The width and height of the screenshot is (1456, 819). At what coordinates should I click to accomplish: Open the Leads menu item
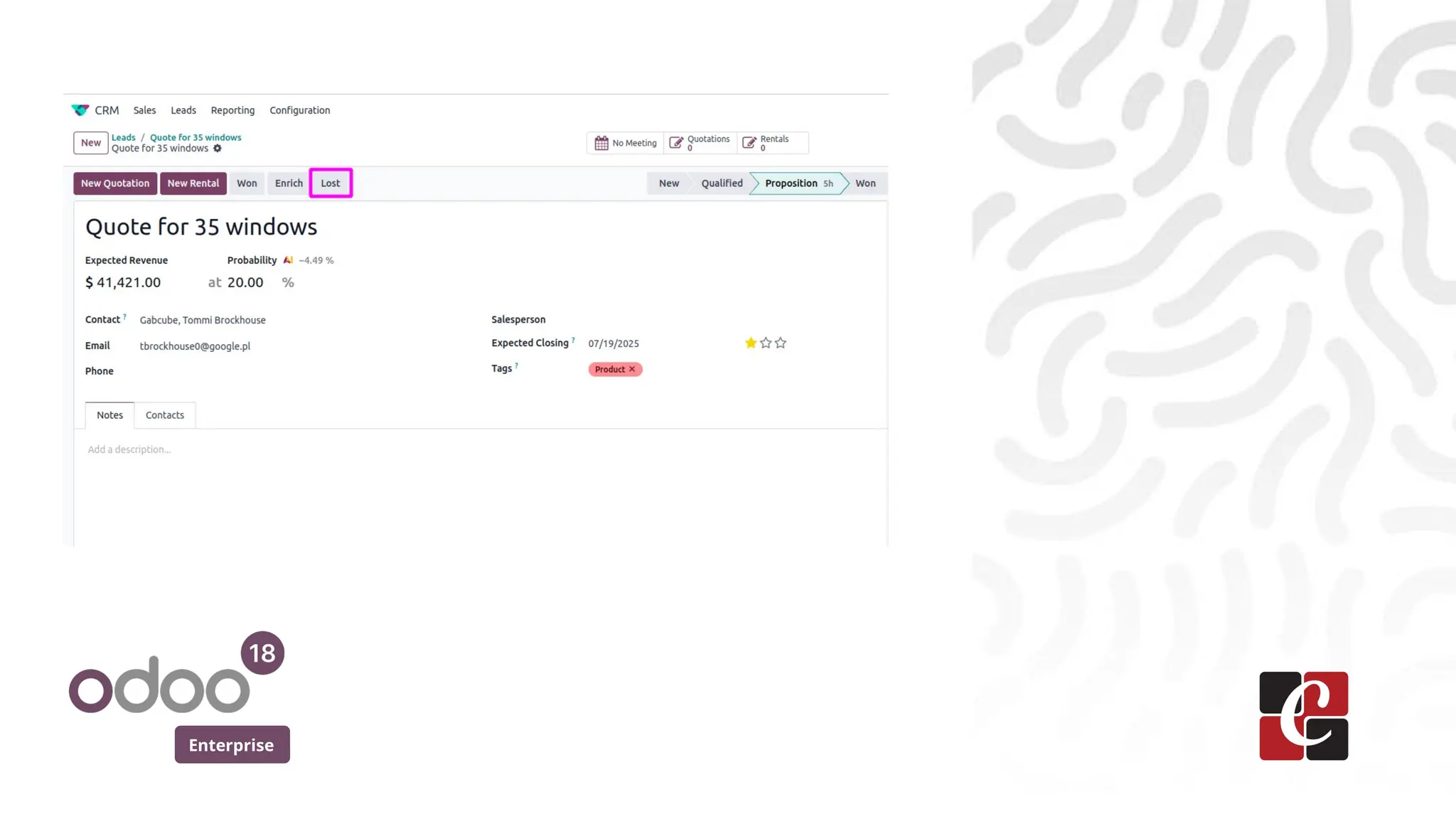click(x=183, y=110)
